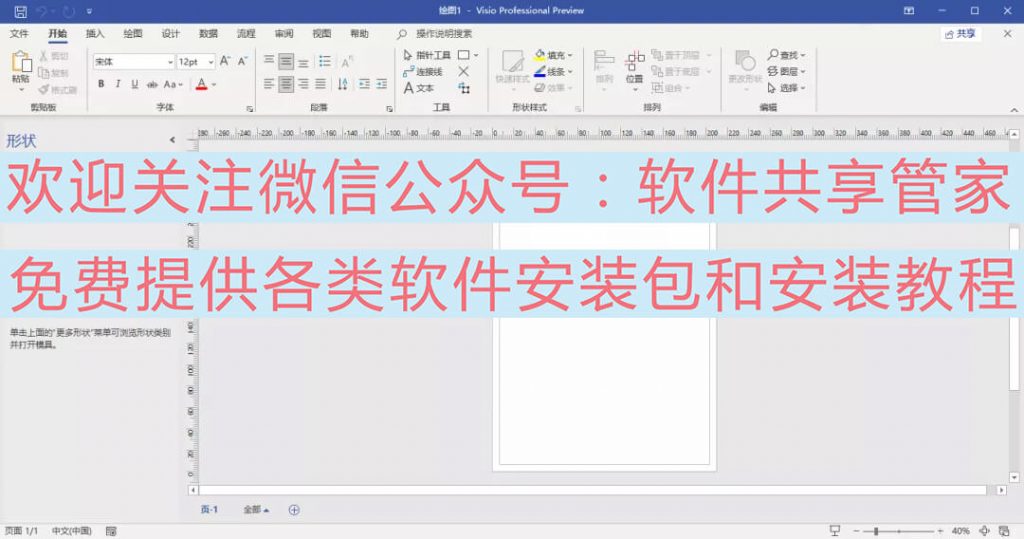Open the Change Case Aa dropdown
This screenshot has height=539, width=1024.
173,84
